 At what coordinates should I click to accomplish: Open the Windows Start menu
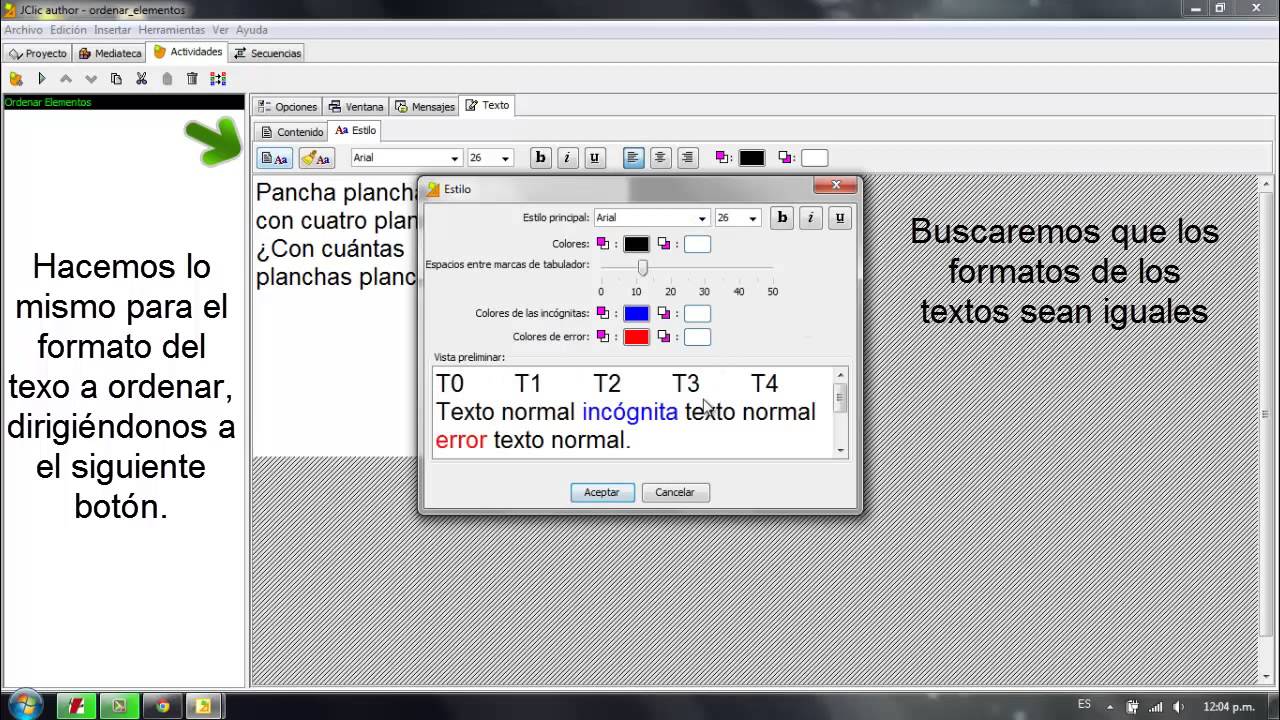24,705
